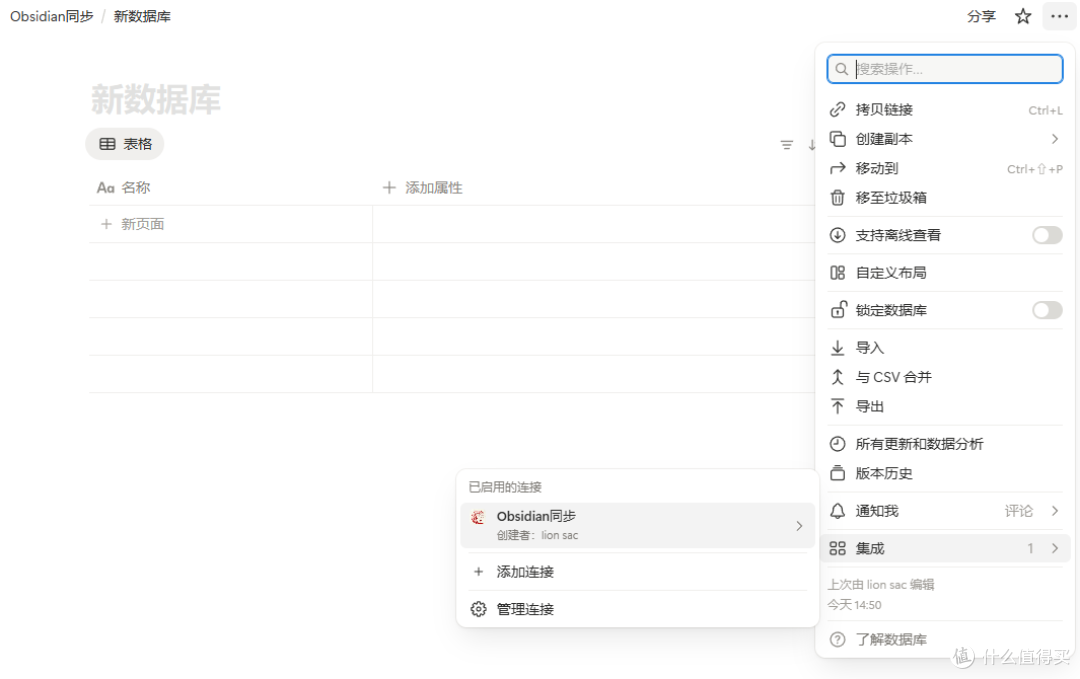Click the 新数据库 page title

pyautogui.click(x=156, y=99)
